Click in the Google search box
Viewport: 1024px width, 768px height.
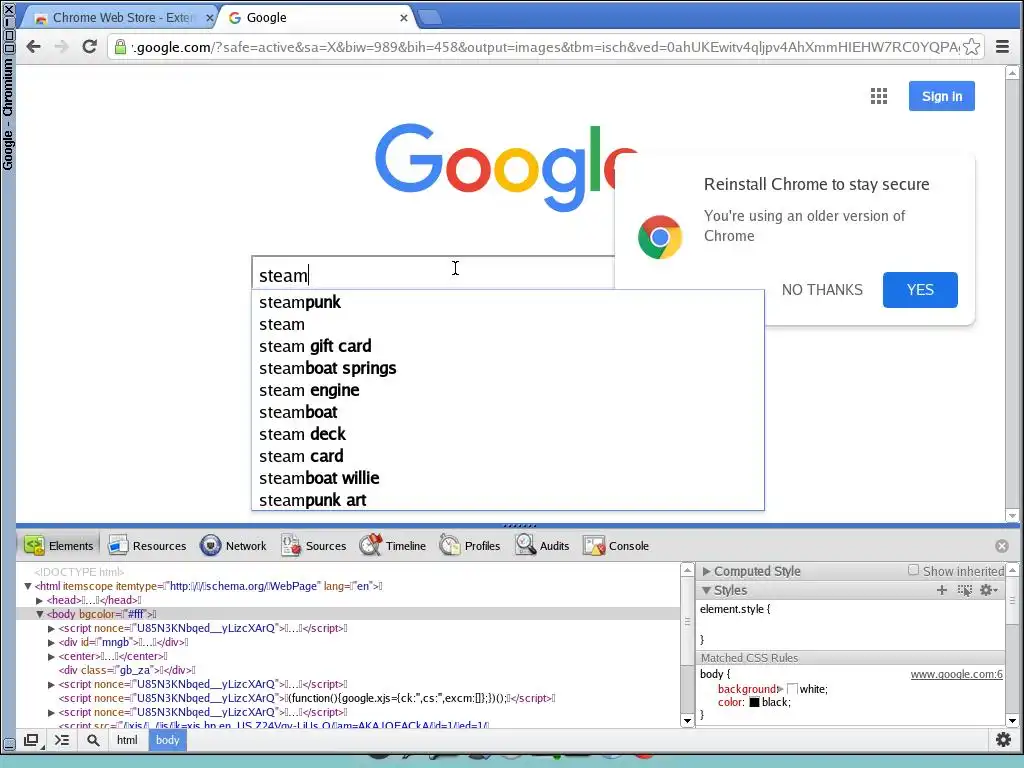[432, 273]
